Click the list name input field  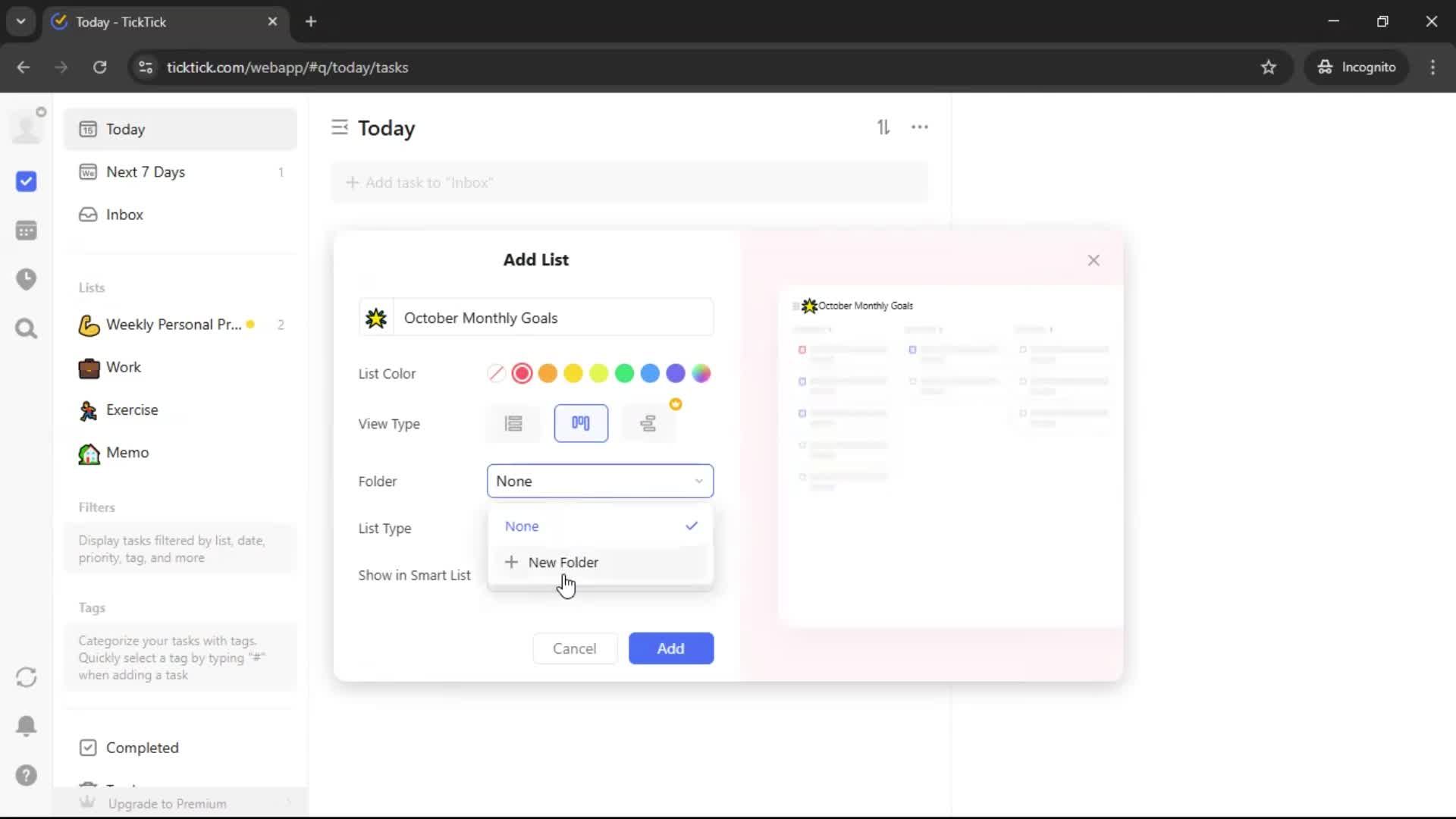(x=554, y=318)
